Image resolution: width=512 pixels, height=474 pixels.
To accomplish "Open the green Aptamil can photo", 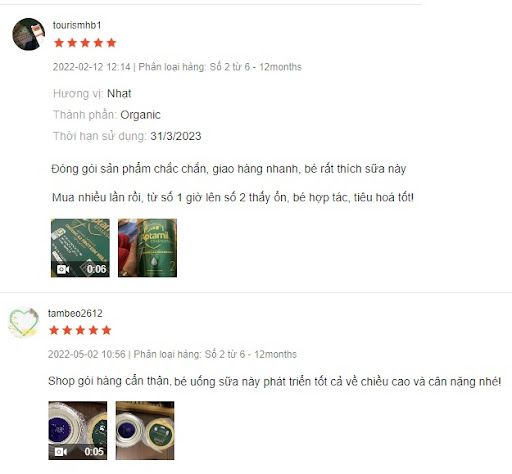I will (x=147, y=248).
